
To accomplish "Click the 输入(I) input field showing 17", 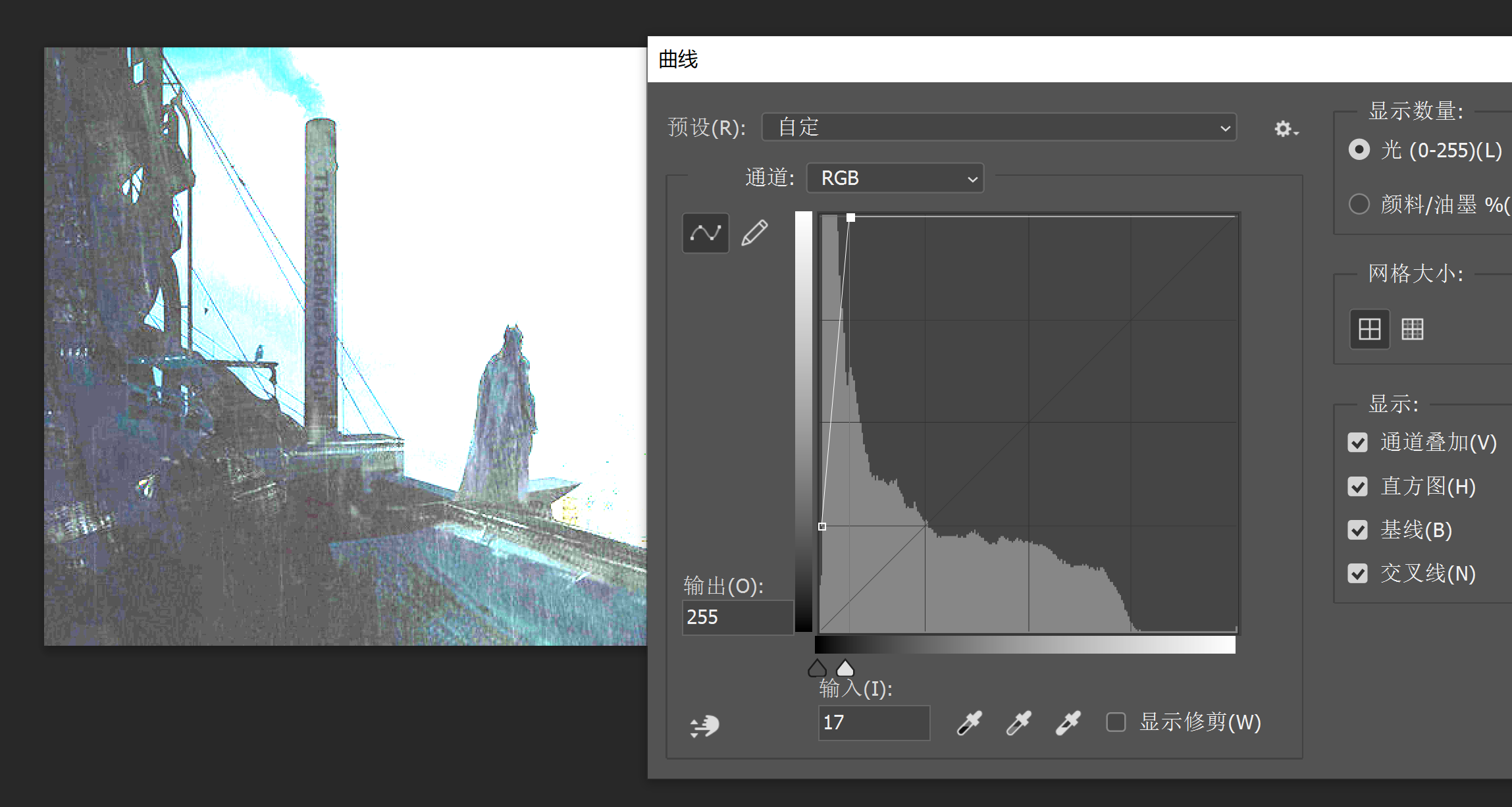I will (873, 723).
